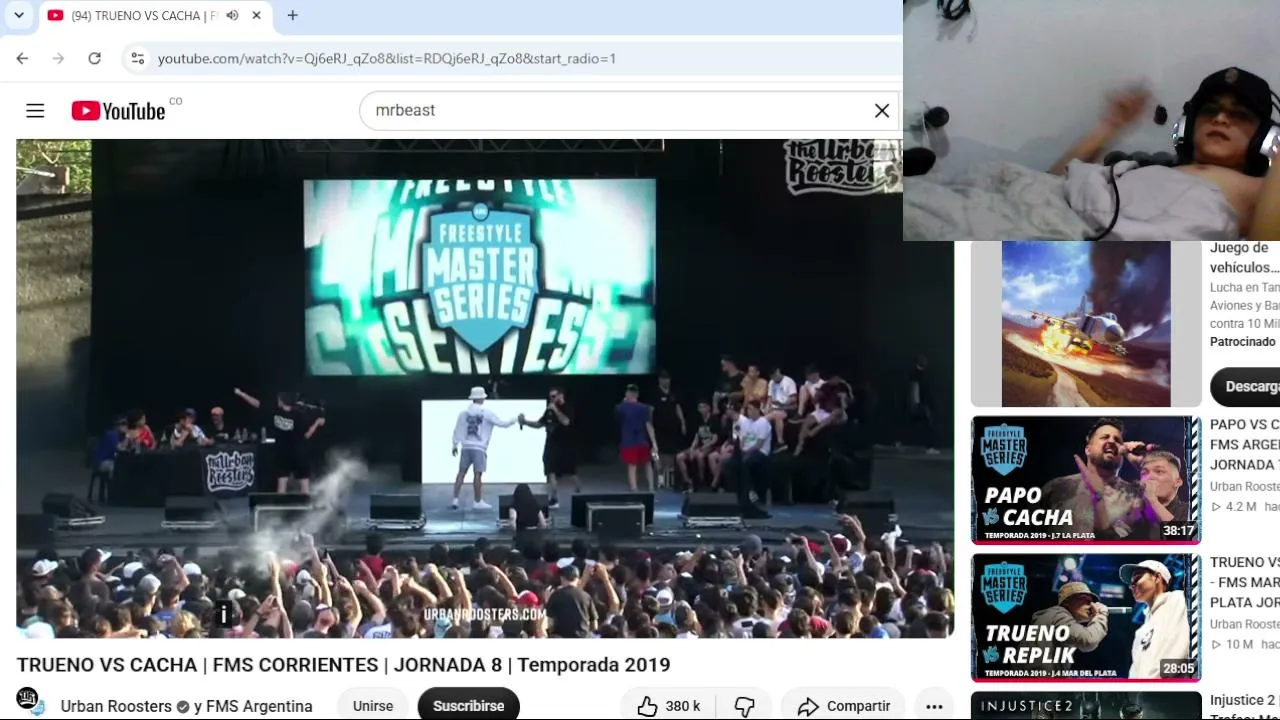The height and width of the screenshot is (720, 1280).
Task: Go to the YouTube home logo
Action: pos(118,110)
